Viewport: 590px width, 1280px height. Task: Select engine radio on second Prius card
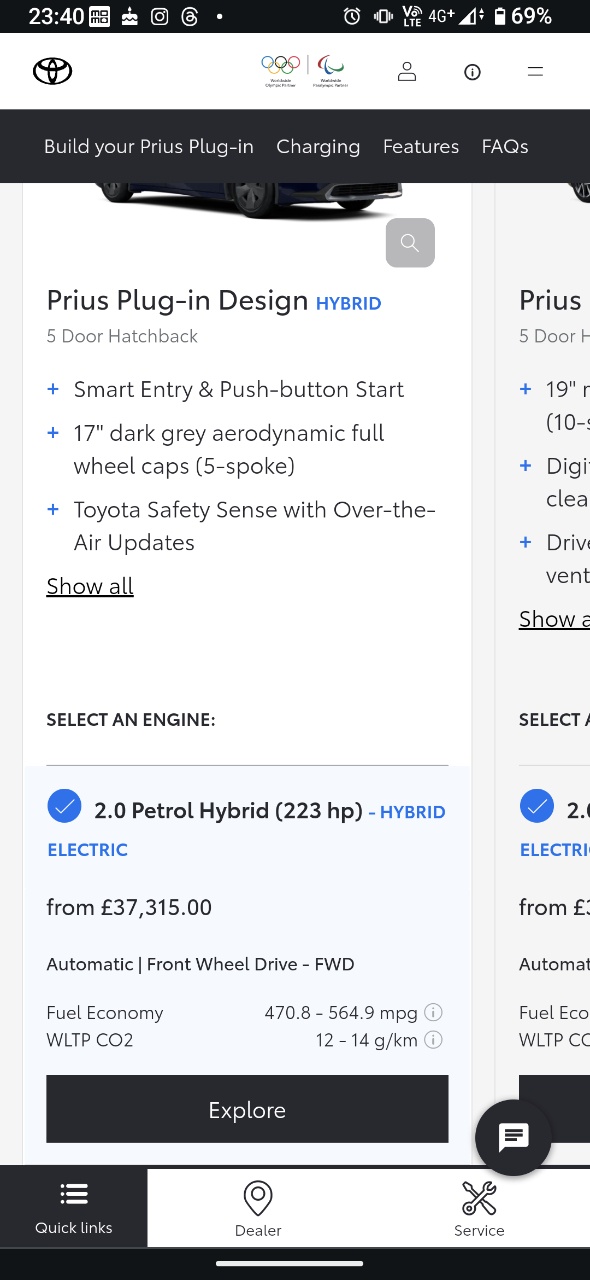click(537, 807)
